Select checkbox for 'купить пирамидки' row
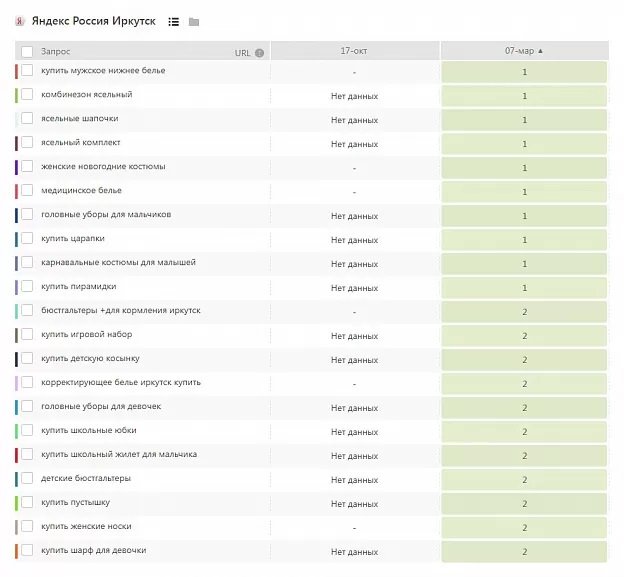 coord(27,287)
